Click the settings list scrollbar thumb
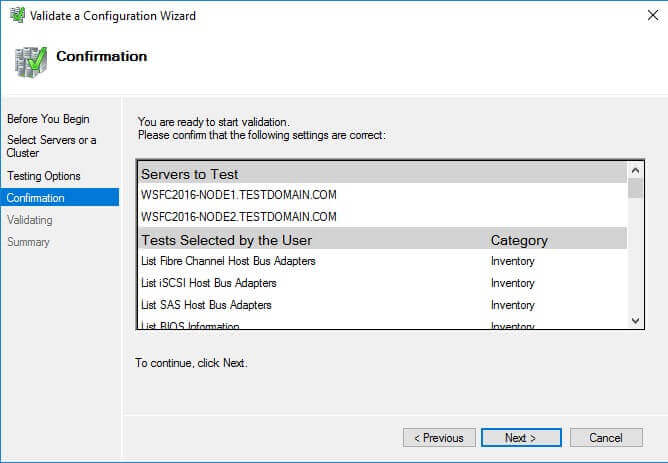 click(635, 189)
